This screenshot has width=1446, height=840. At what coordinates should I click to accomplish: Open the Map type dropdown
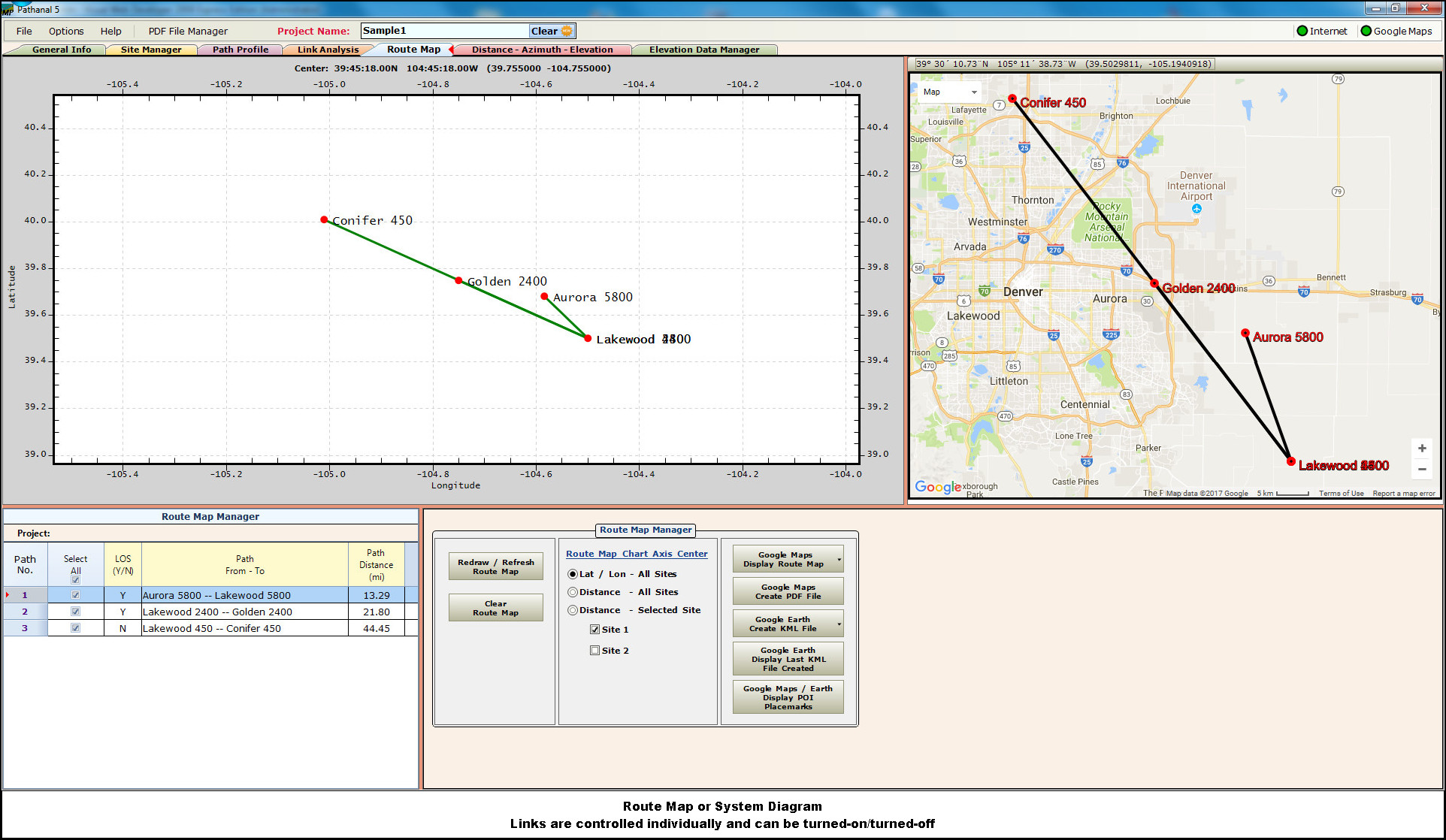coord(950,92)
